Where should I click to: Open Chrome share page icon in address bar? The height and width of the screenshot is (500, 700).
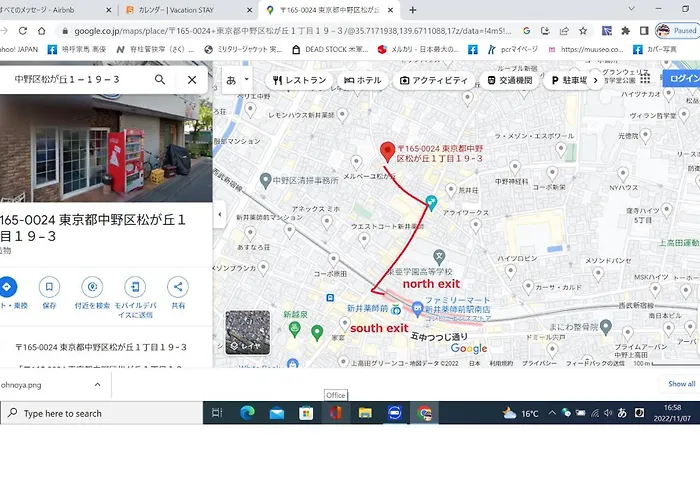click(x=564, y=31)
